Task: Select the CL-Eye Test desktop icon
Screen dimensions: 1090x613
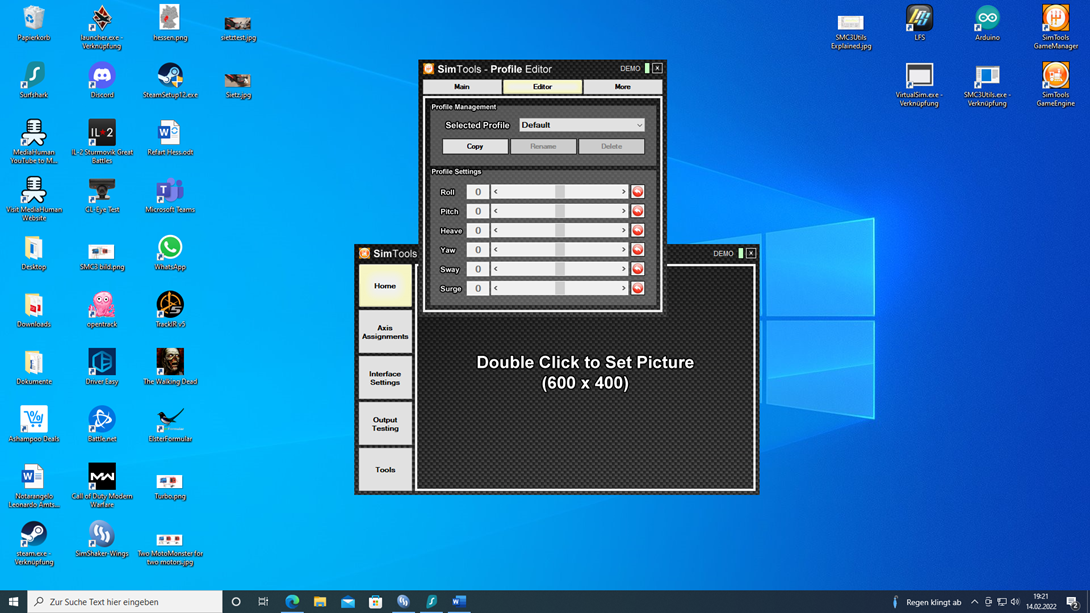Action: [101, 195]
